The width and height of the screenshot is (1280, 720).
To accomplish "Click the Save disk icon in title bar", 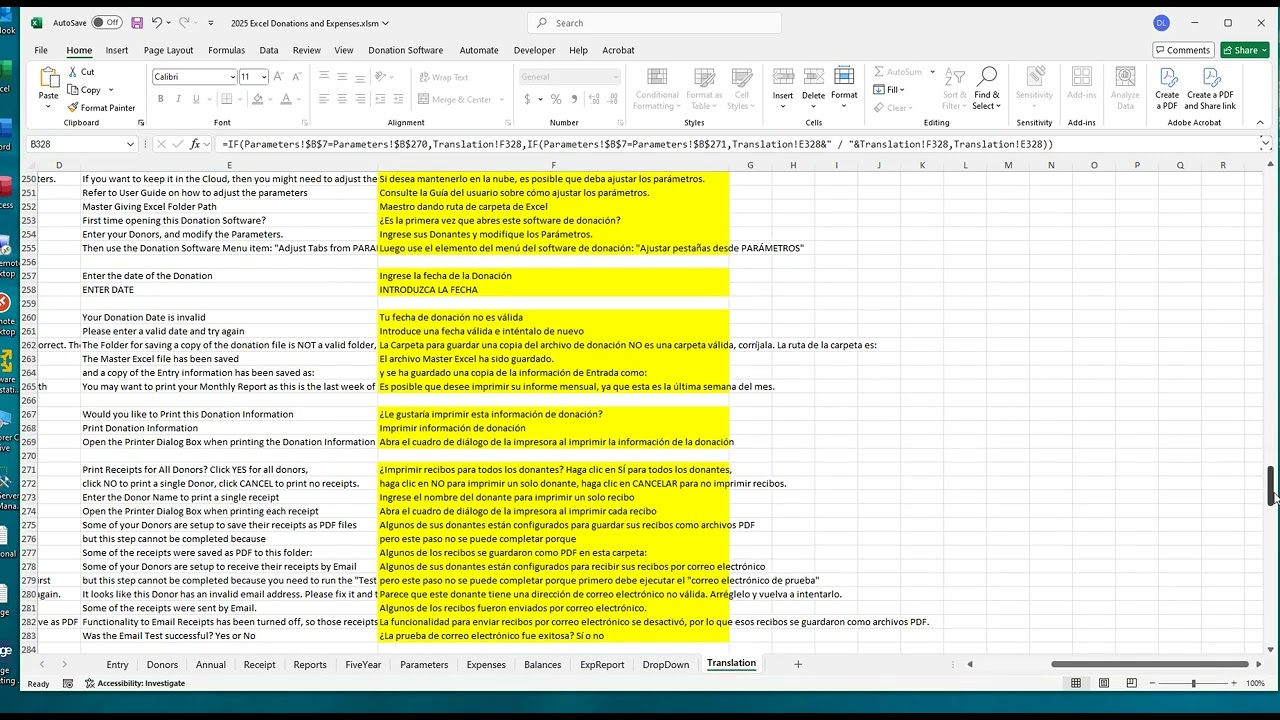I will point(137,23).
